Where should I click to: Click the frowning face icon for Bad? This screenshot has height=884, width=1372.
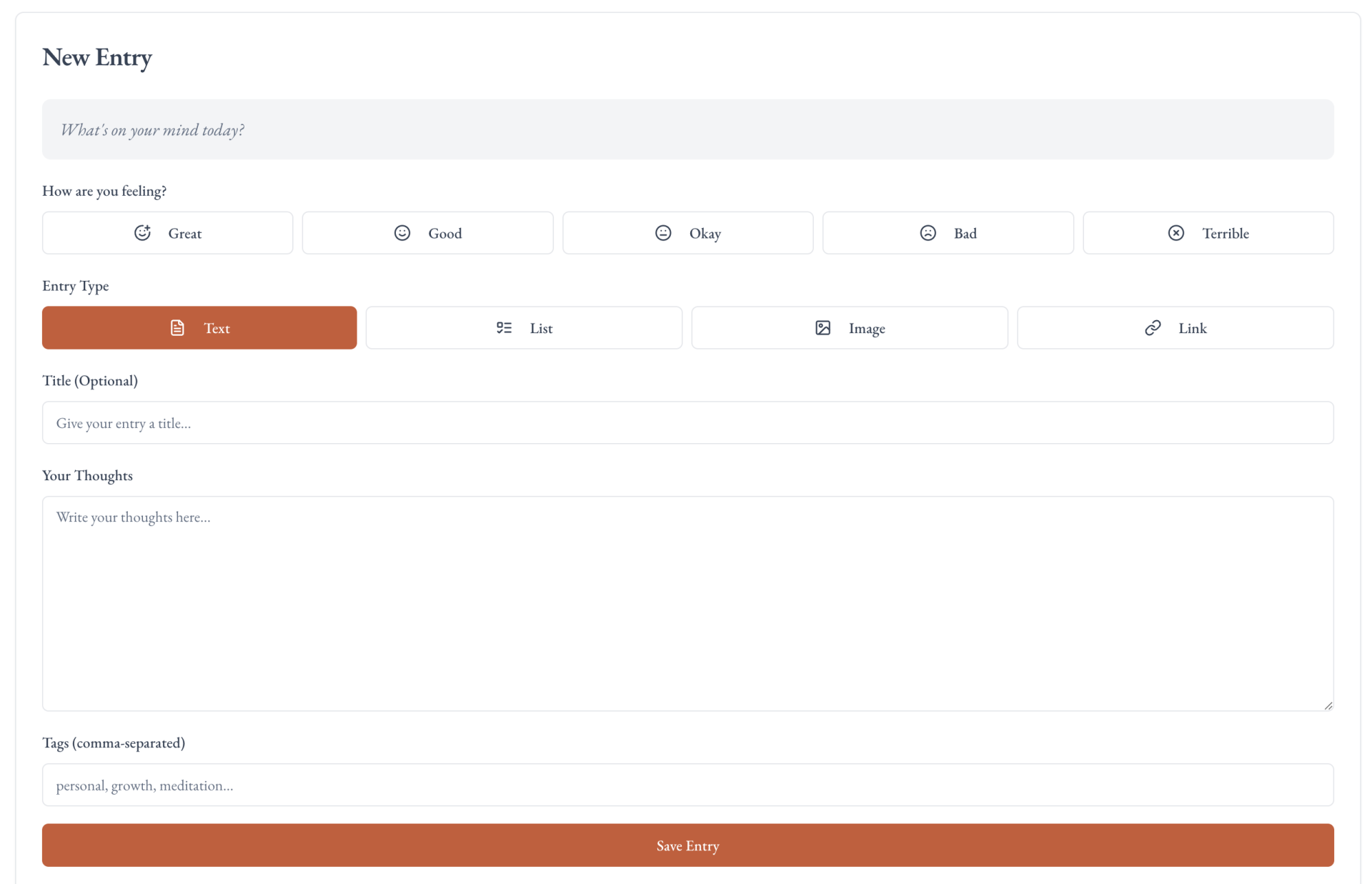coord(928,233)
